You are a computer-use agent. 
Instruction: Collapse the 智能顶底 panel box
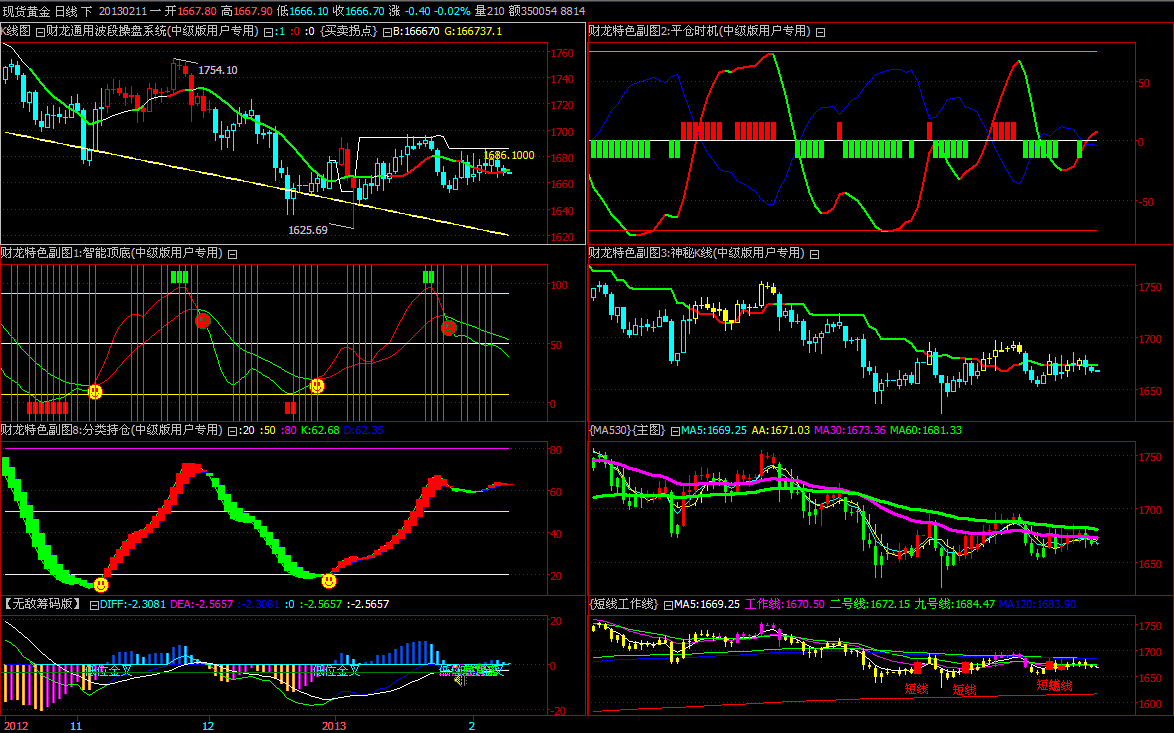pyautogui.click(x=232, y=254)
